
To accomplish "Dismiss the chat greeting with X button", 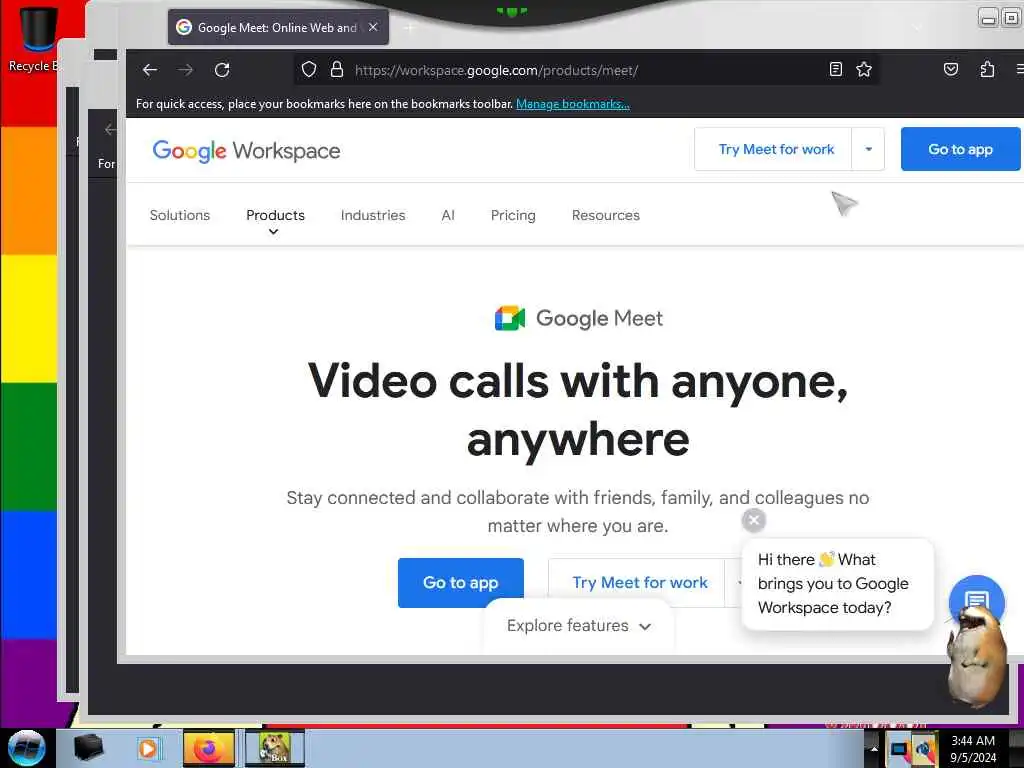I will tap(754, 520).
